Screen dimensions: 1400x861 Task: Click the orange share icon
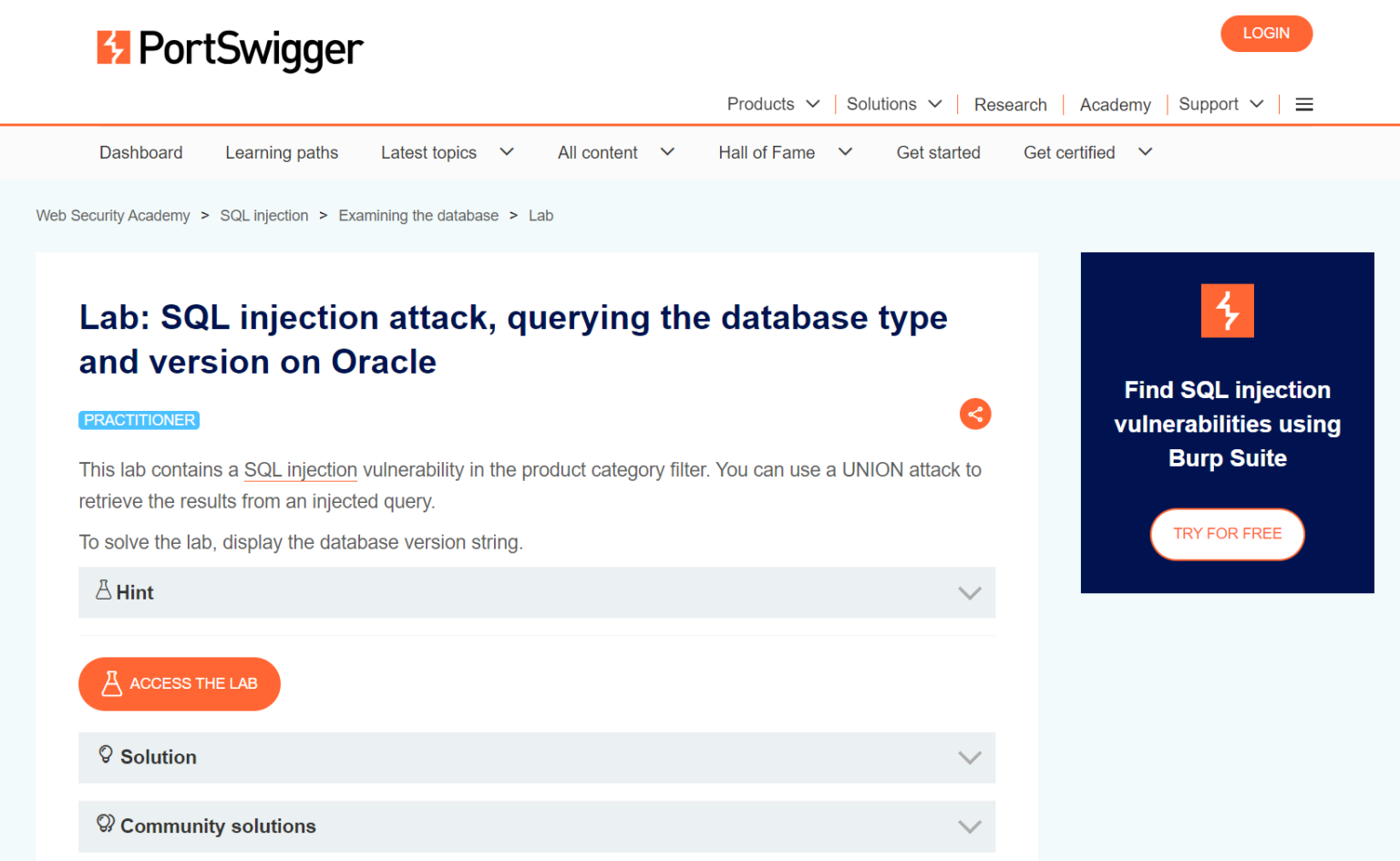click(975, 415)
